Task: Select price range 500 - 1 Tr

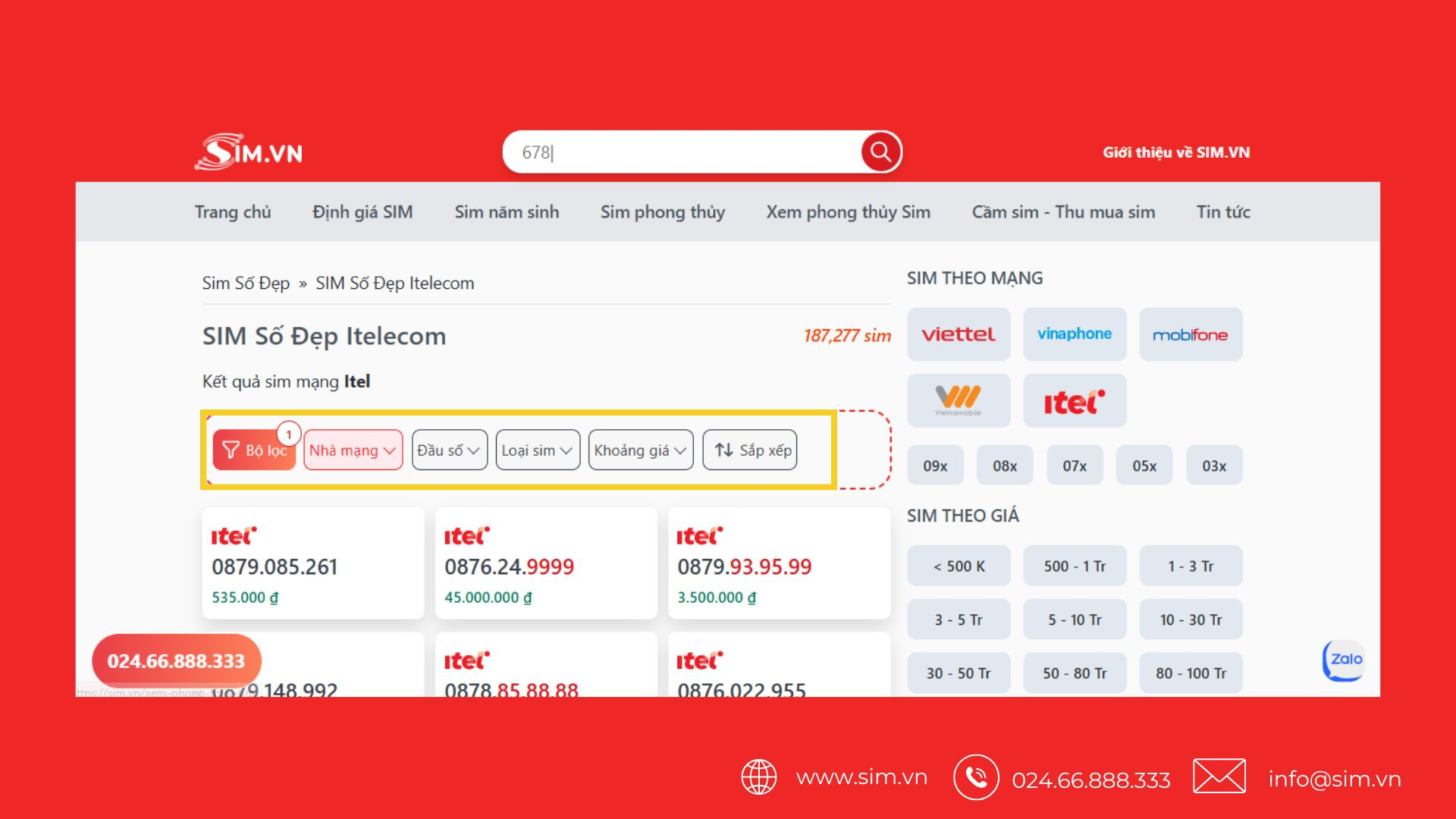Action: click(1075, 566)
